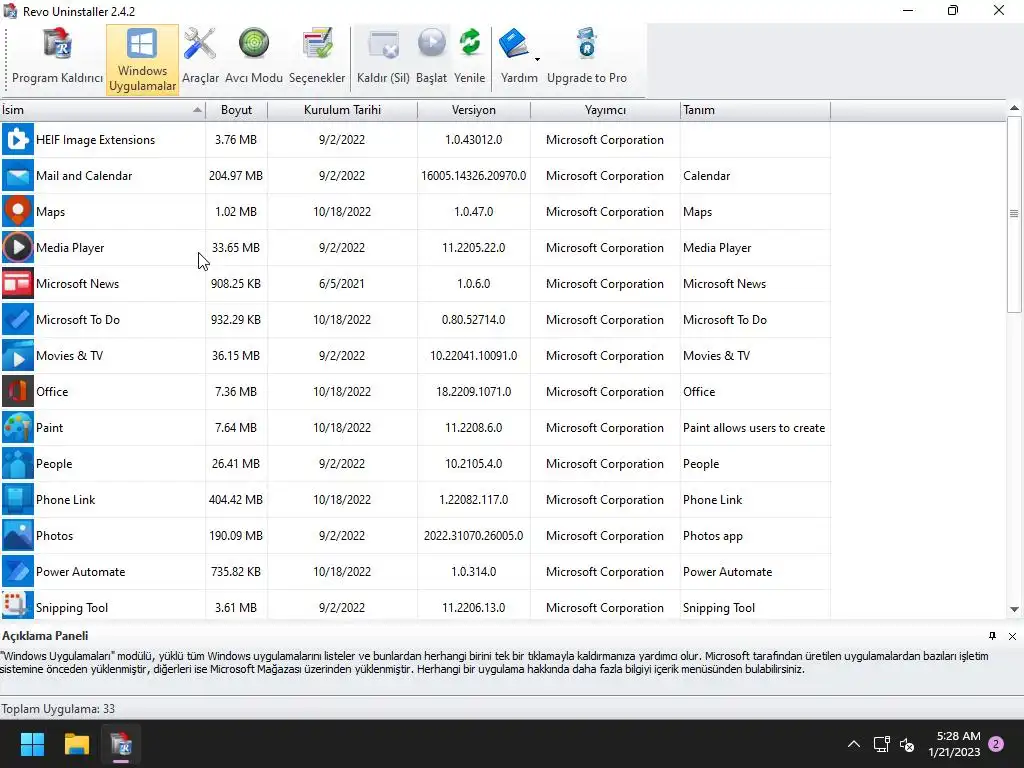
Task: Click the list scrollbar down arrow
Action: [1014, 609]
